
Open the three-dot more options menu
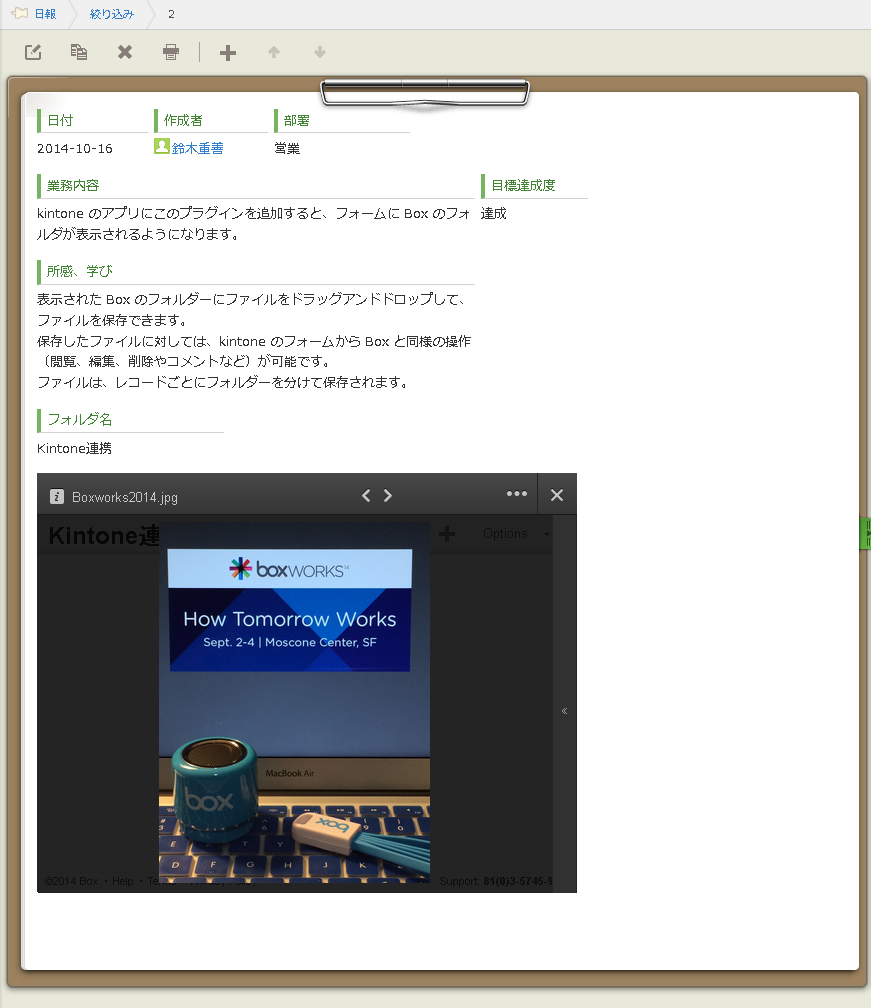pyautogui.click(x=517, y=494)
